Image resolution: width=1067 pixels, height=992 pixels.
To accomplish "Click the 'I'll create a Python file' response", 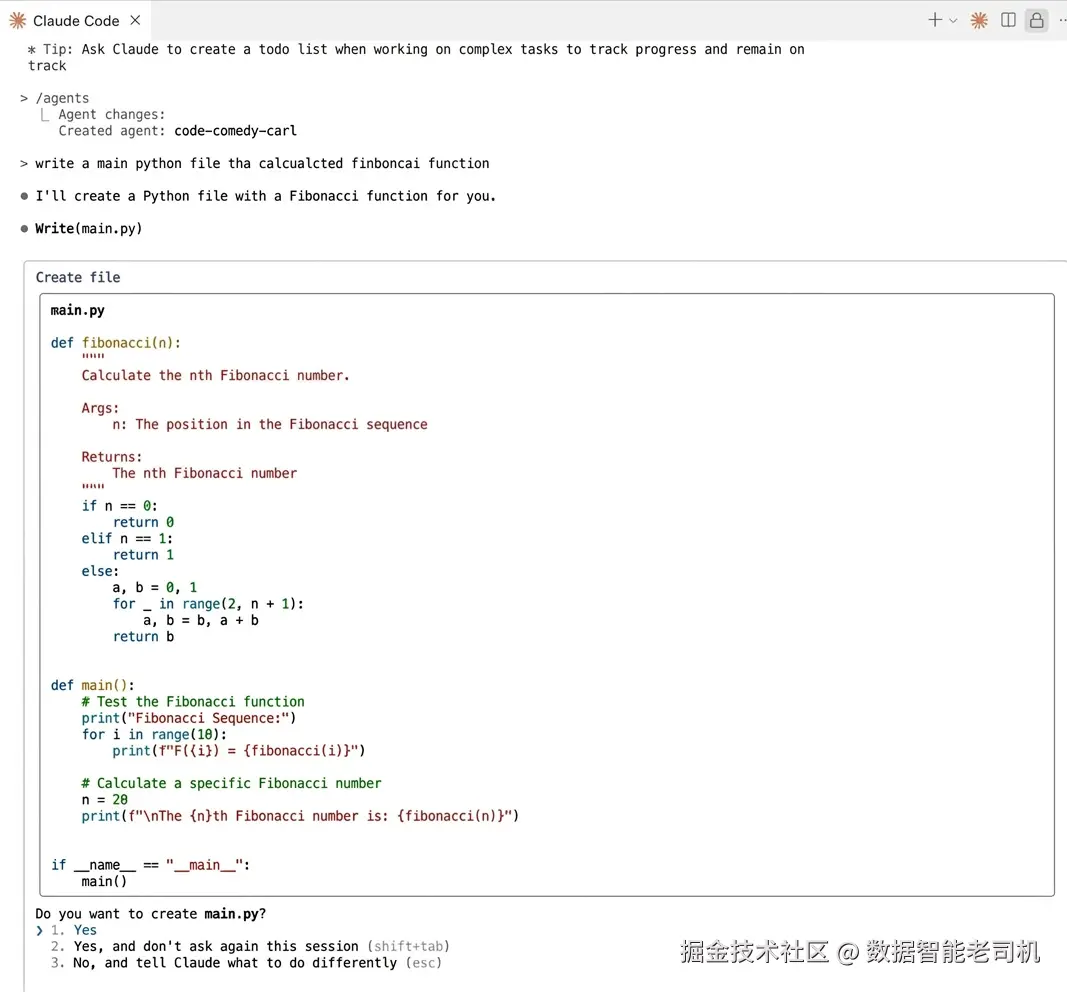I will 265,196.
